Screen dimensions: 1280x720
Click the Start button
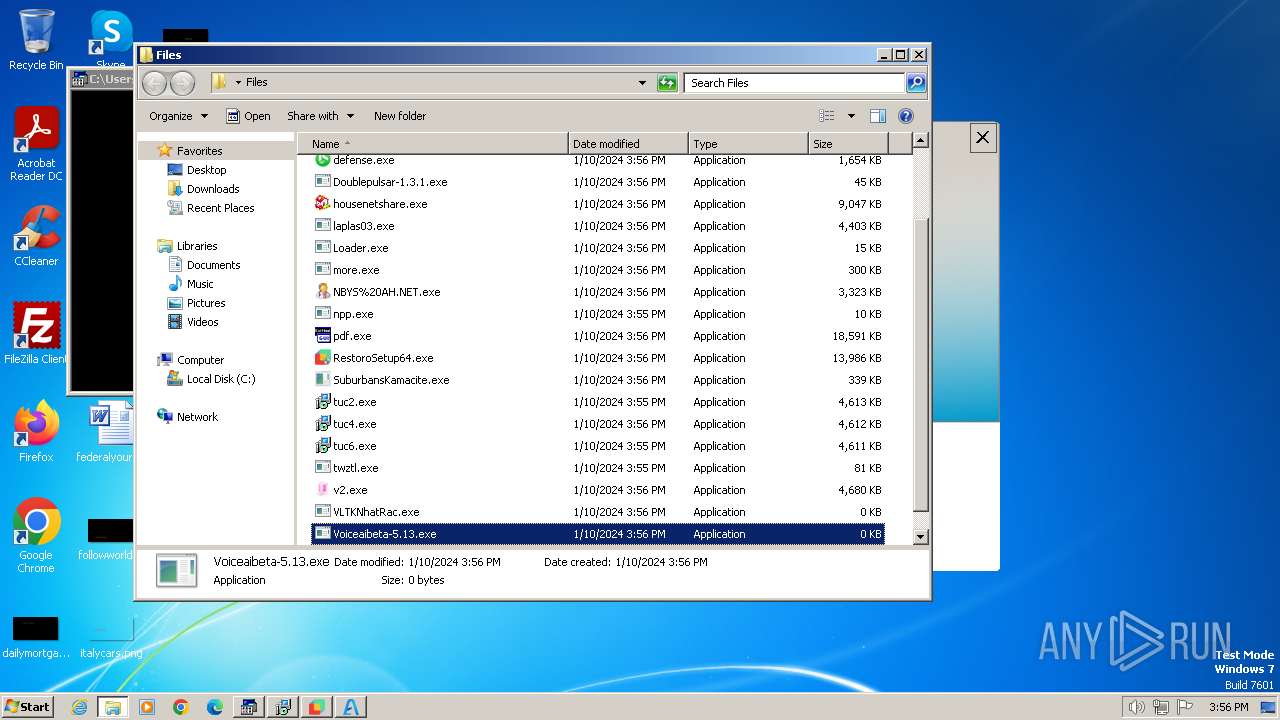(x=28, y=707)
